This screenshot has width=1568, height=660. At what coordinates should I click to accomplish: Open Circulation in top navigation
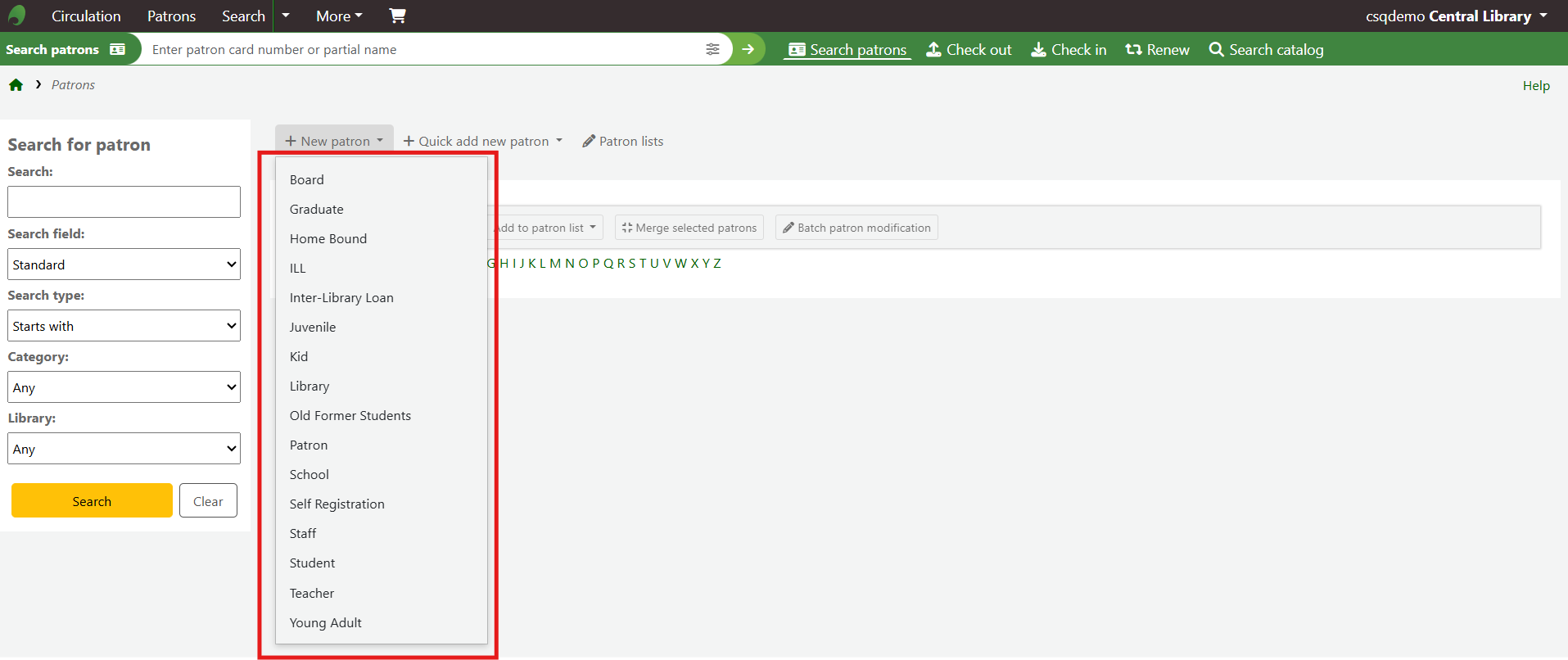click(x=86, y=16)
